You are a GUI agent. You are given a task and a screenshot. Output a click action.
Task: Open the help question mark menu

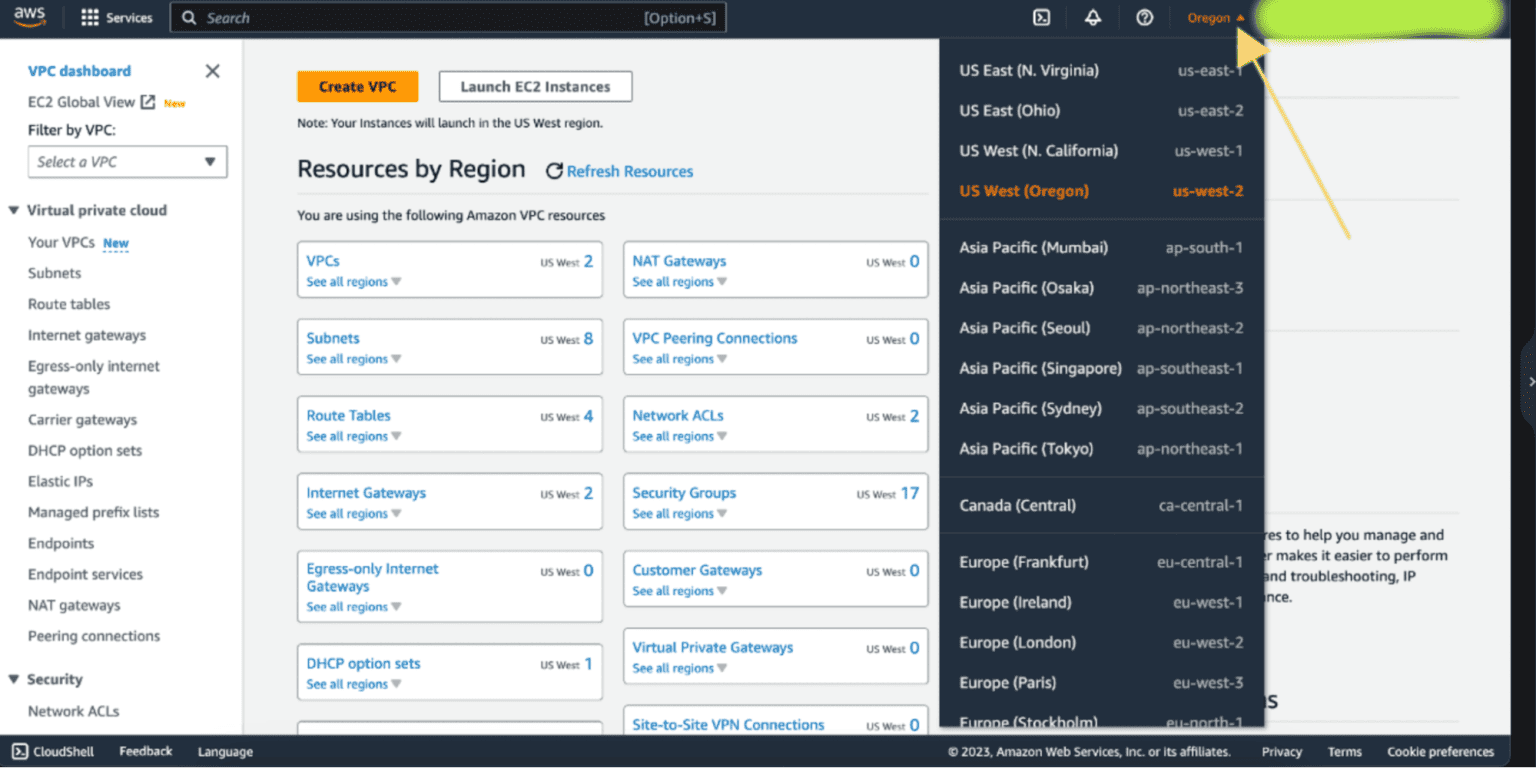[x=1144, y=17]
